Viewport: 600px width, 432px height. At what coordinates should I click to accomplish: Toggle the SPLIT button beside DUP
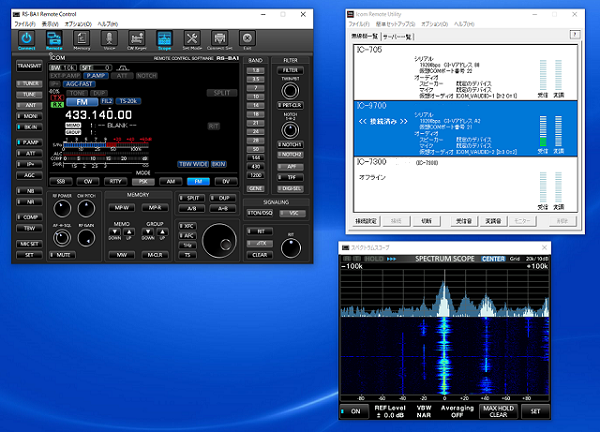192,198
